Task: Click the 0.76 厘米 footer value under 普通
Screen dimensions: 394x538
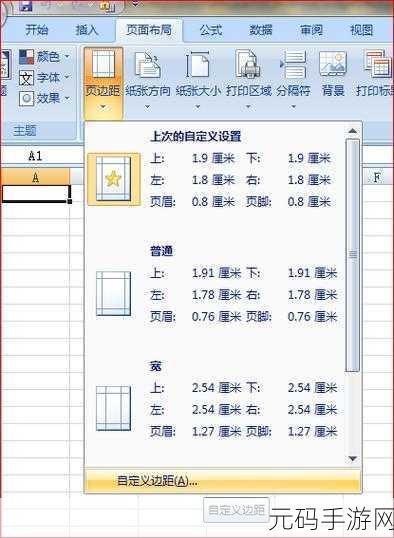Action: (312, 317)
